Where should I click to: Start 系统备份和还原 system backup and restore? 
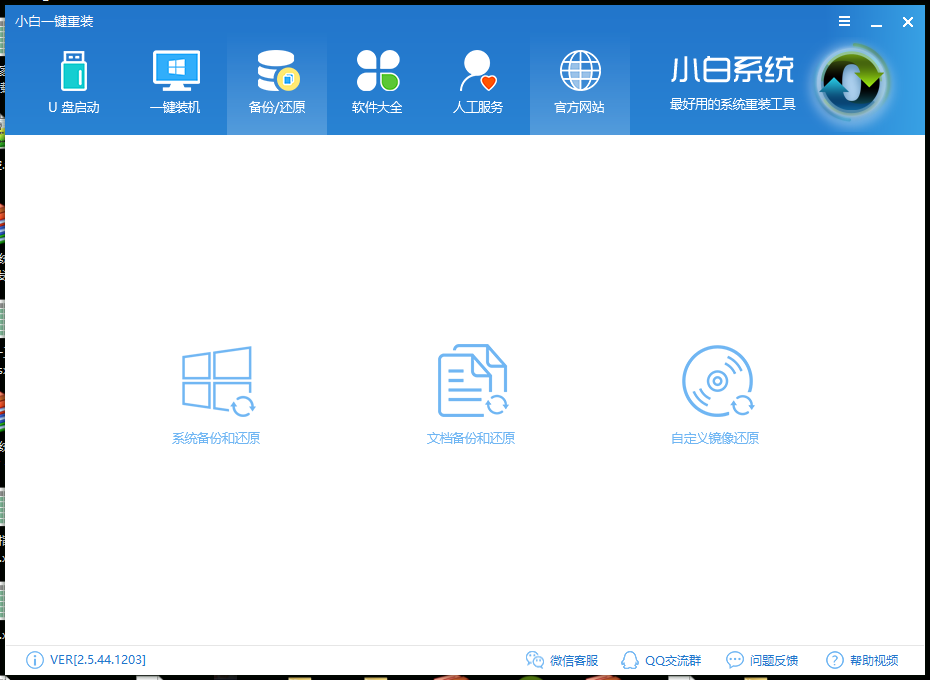pos(217,390)
